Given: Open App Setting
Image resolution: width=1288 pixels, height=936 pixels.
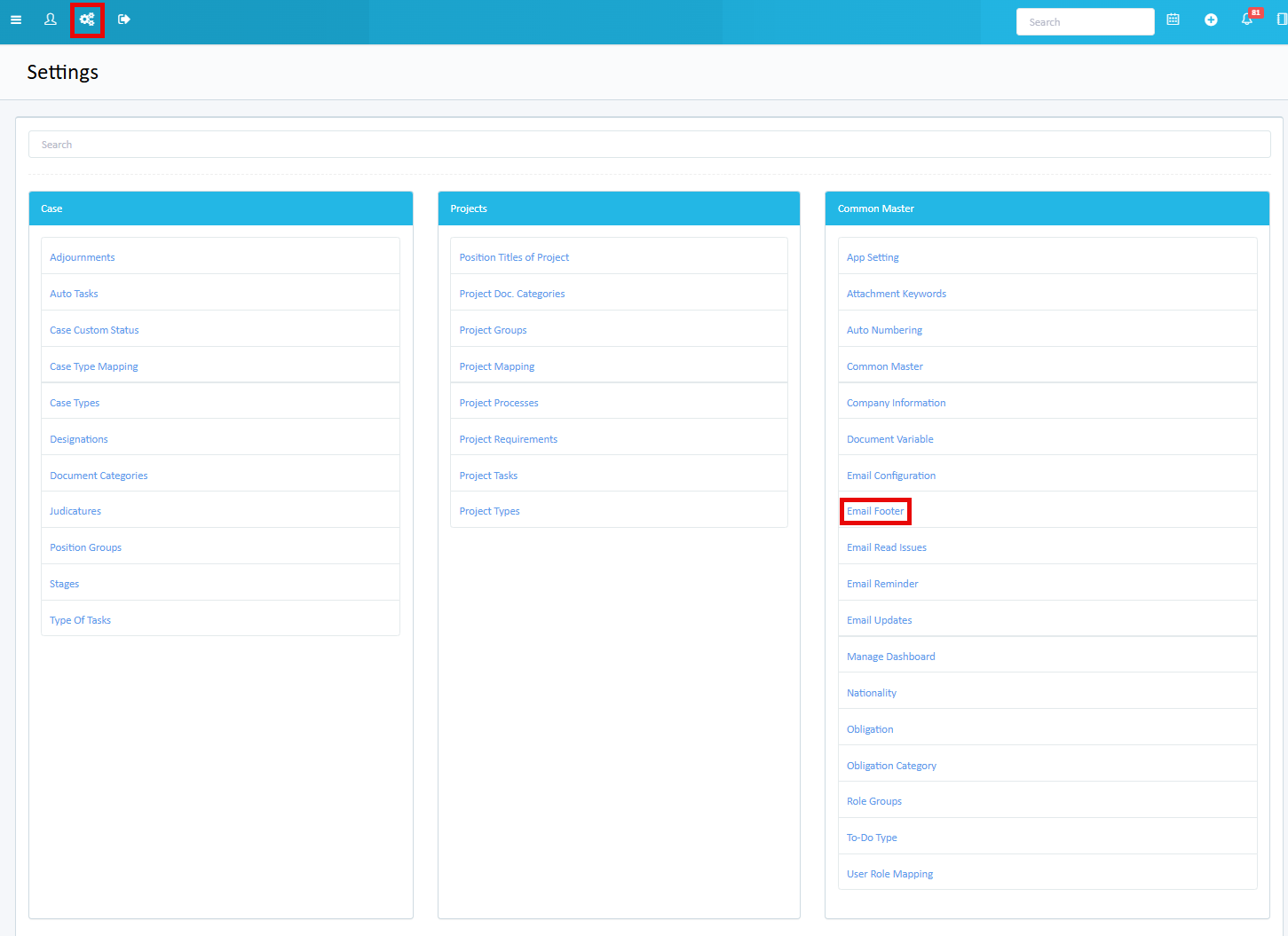Looking at the screenshot, I should click(873, 257).
